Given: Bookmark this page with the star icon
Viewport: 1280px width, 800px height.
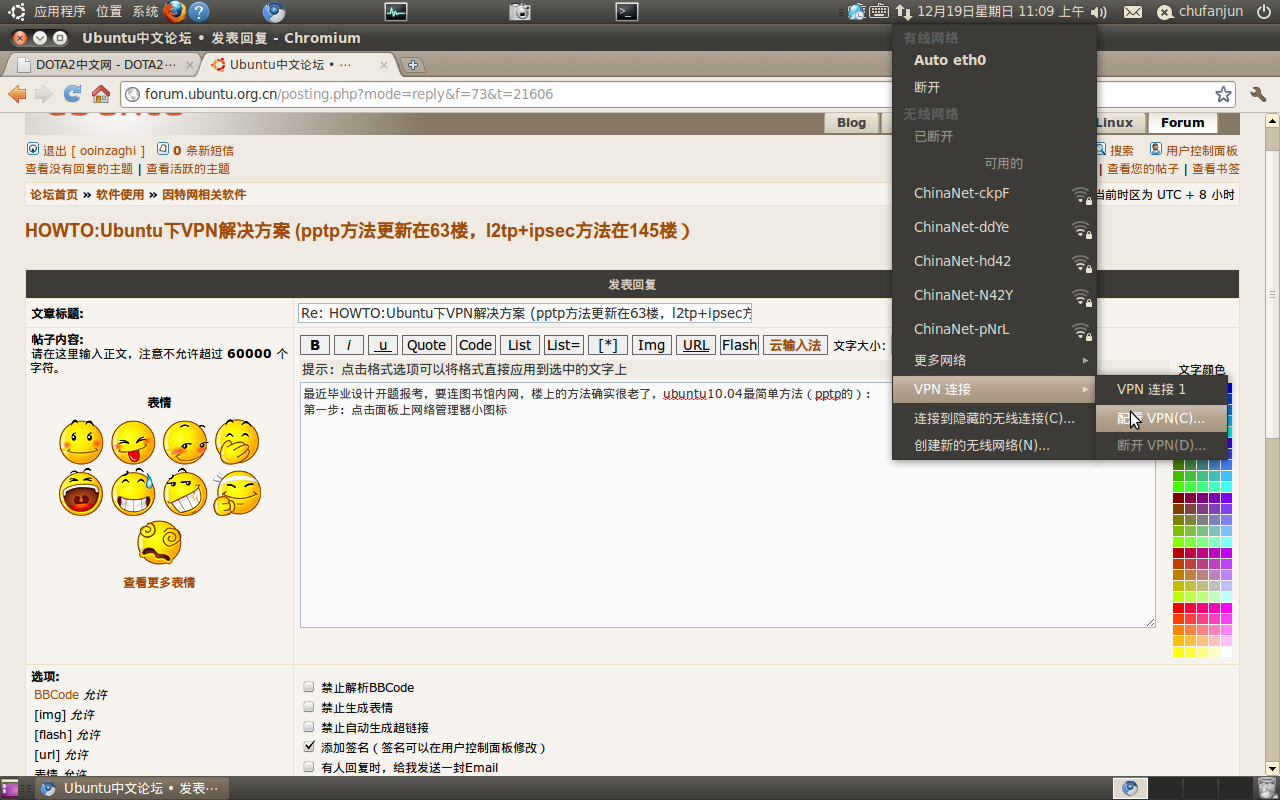Looking at the screenshot, I should click(x=1223, y=94).
